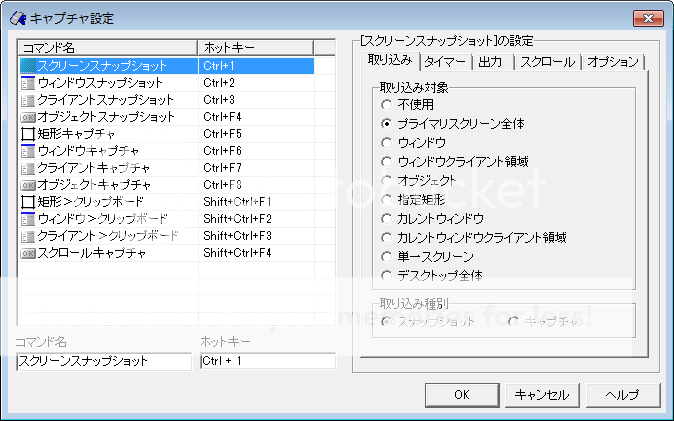Image resolution: width=674 pixels, height=421 pixels.
Task: Select the オブジェクトキャプチャ command name
Action: [x=94, y=185]
